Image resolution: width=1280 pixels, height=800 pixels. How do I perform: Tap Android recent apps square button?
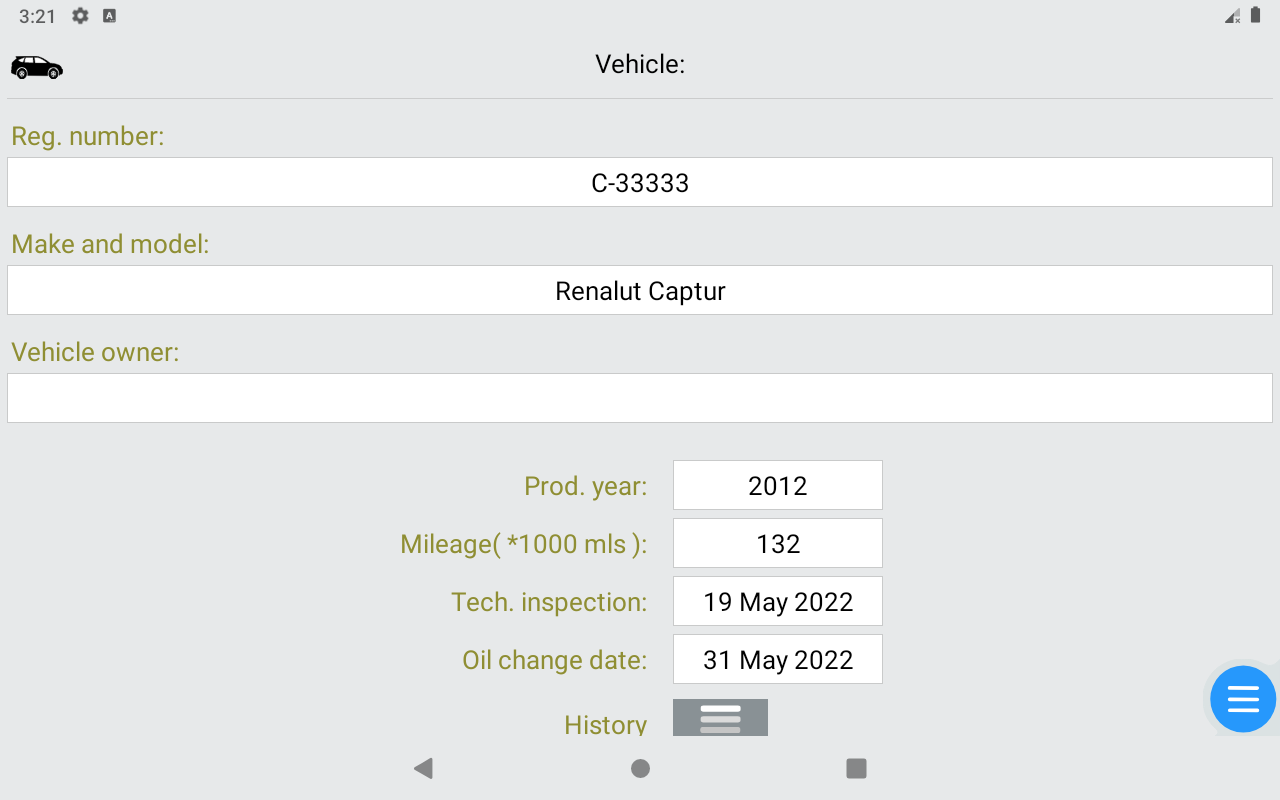856,768
